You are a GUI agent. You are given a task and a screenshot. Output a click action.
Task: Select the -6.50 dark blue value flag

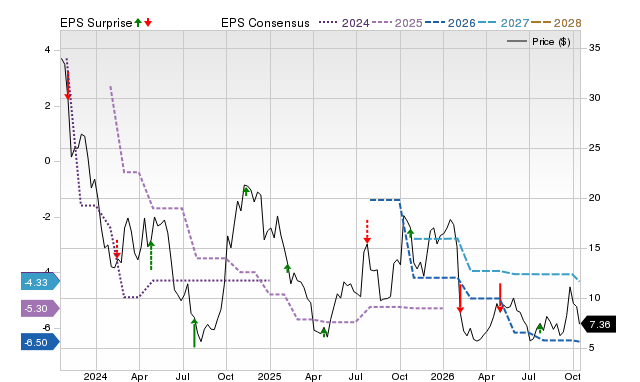click(40, 342)
